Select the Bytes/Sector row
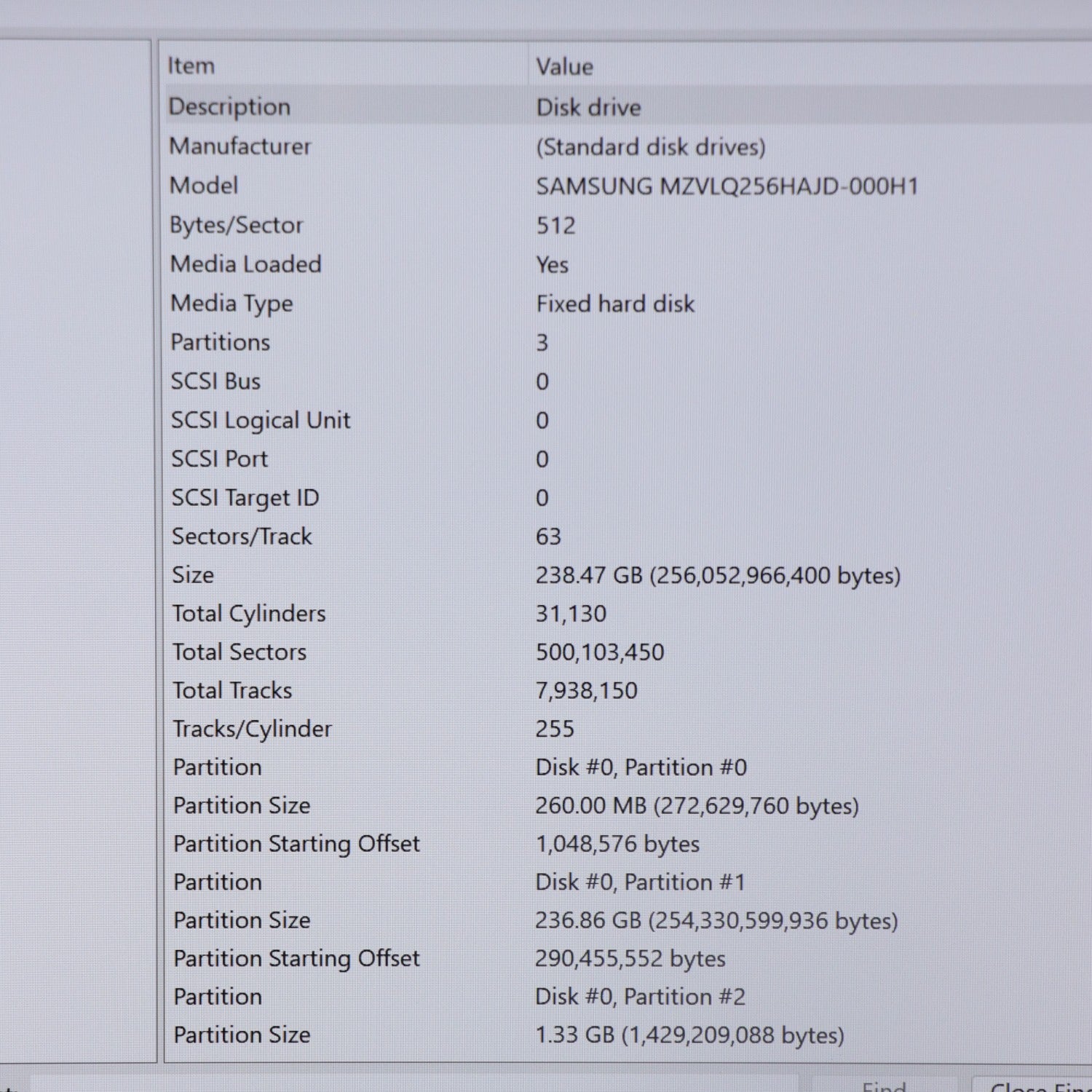1092x1092 pixels. [236, 225]
